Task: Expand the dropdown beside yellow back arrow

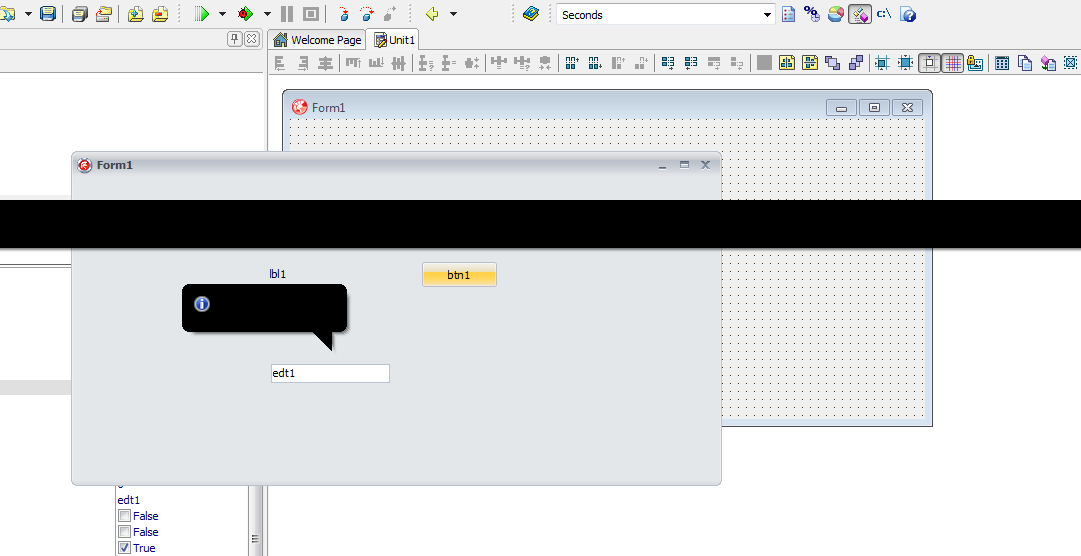Action: (x=453, y=15)
